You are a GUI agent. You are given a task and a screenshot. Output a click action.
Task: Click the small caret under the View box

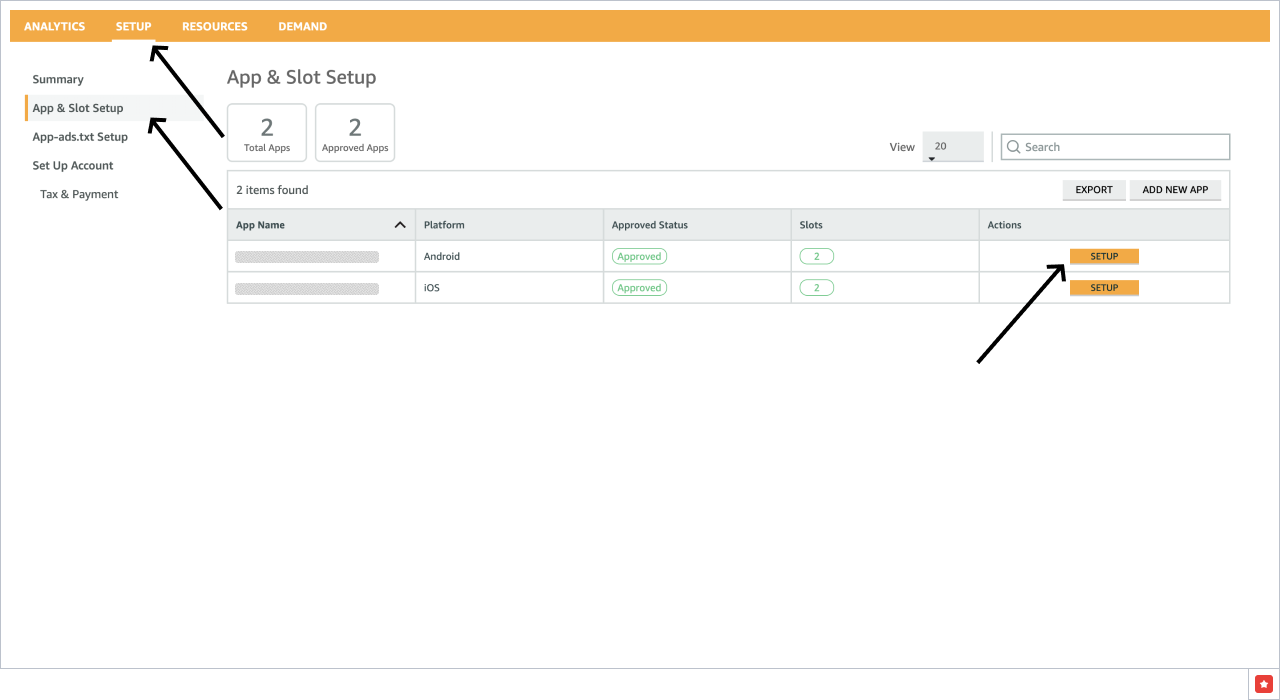pyautogui.click(x=932, y=157)
